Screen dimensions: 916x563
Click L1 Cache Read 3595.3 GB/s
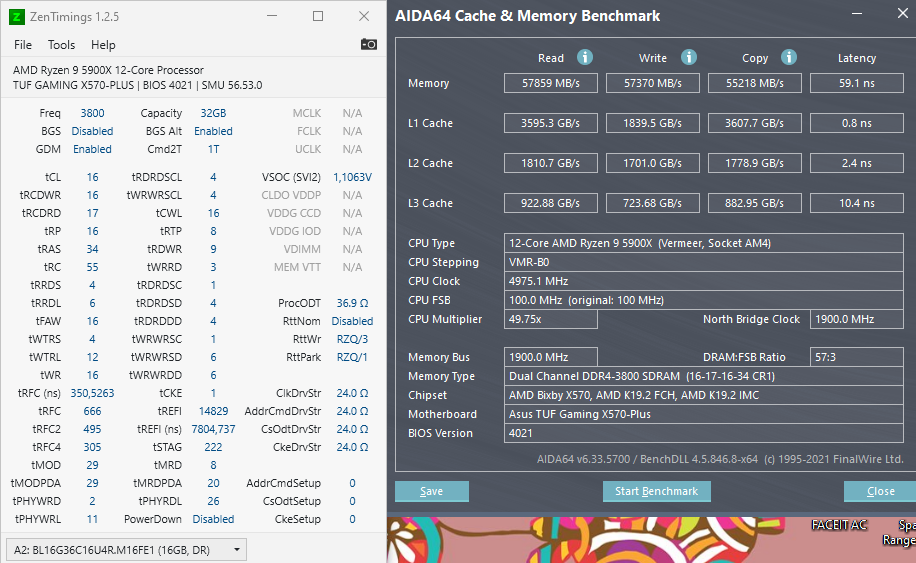coord(551,123)
